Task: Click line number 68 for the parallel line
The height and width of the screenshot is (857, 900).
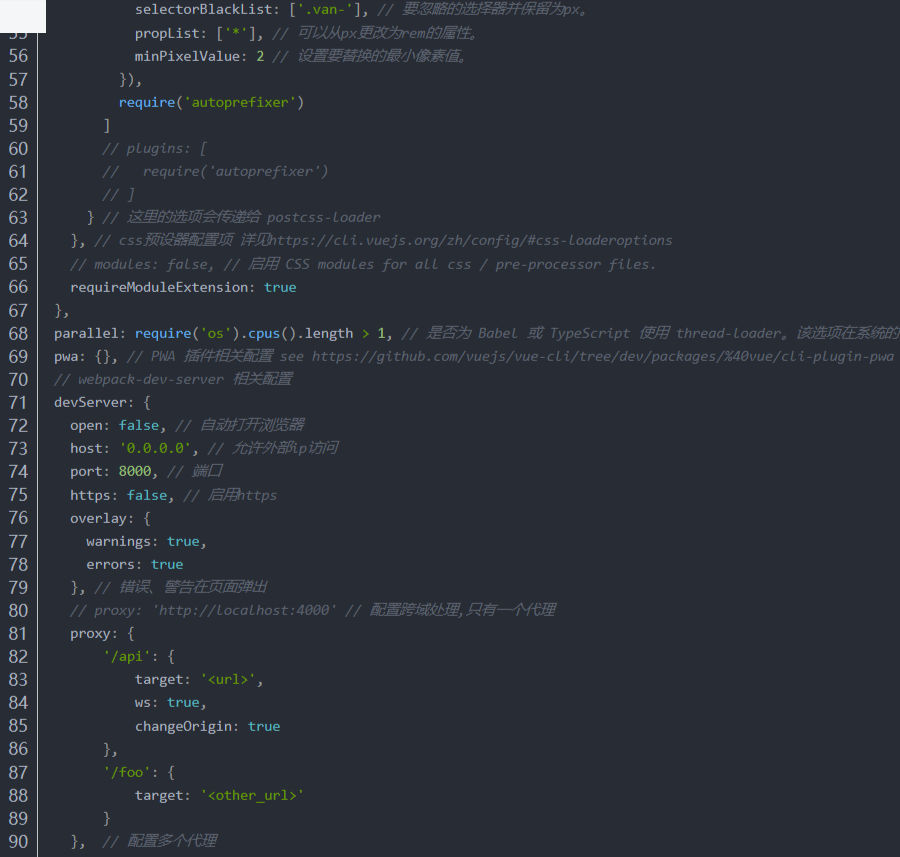Action: pos(18,334)
